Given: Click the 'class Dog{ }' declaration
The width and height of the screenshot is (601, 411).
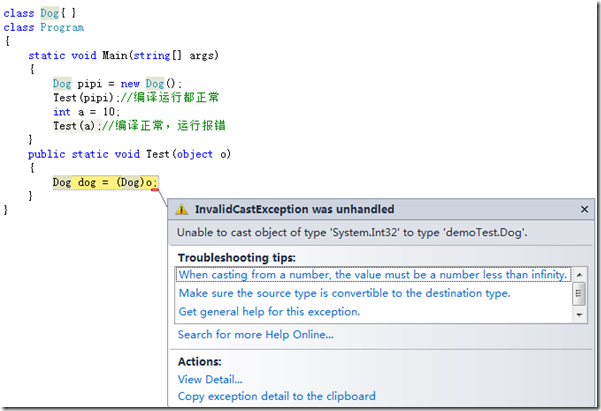Looking at the screenshot, I should coord(40,13).
